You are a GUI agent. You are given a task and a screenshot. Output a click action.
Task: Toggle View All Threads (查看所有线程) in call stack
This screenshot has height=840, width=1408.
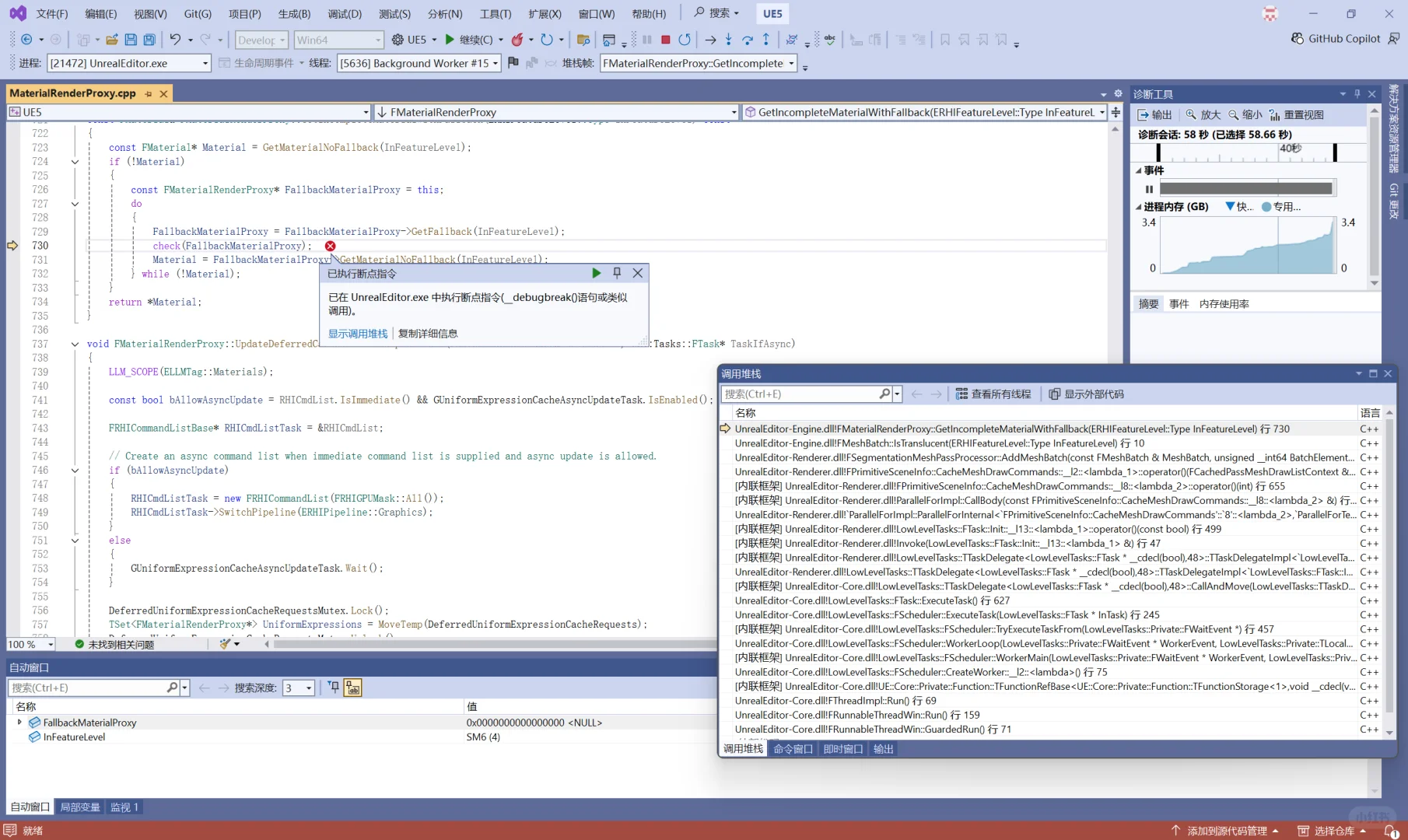(x=993, y=394)
